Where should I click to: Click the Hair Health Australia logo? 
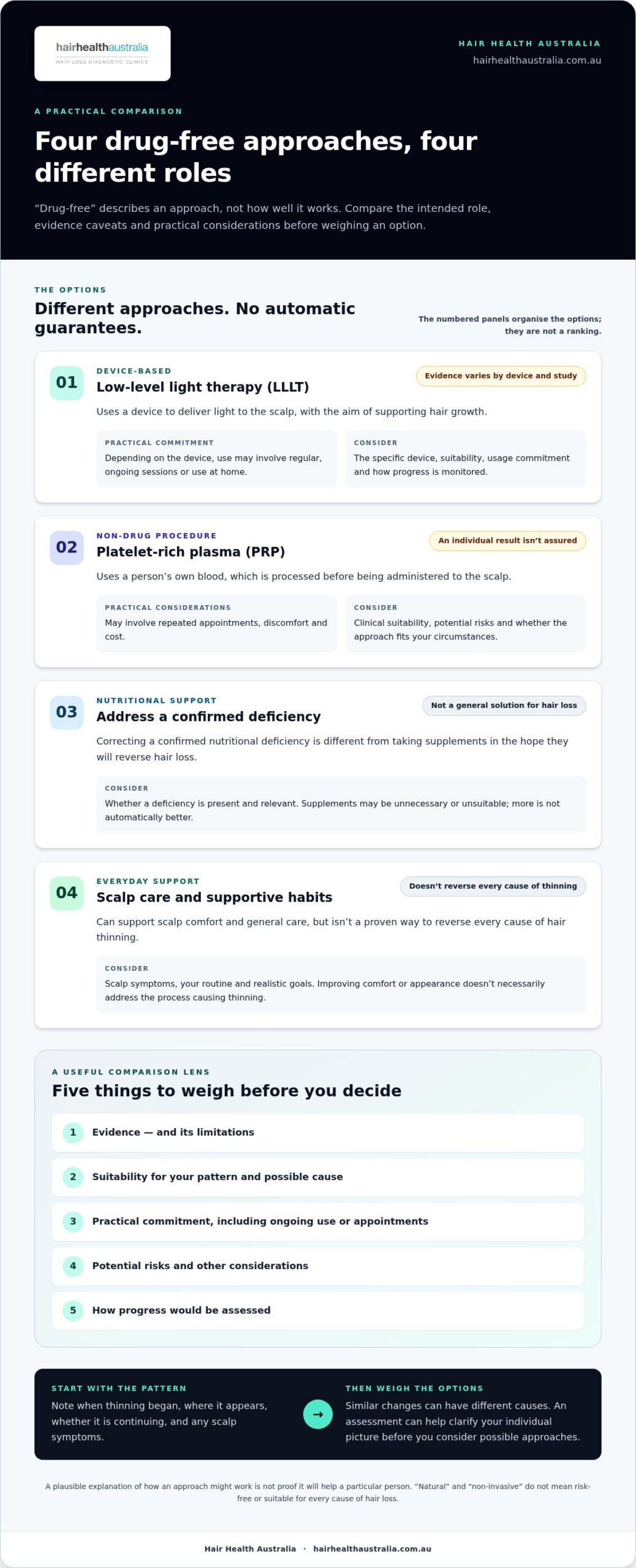[102, 53]
